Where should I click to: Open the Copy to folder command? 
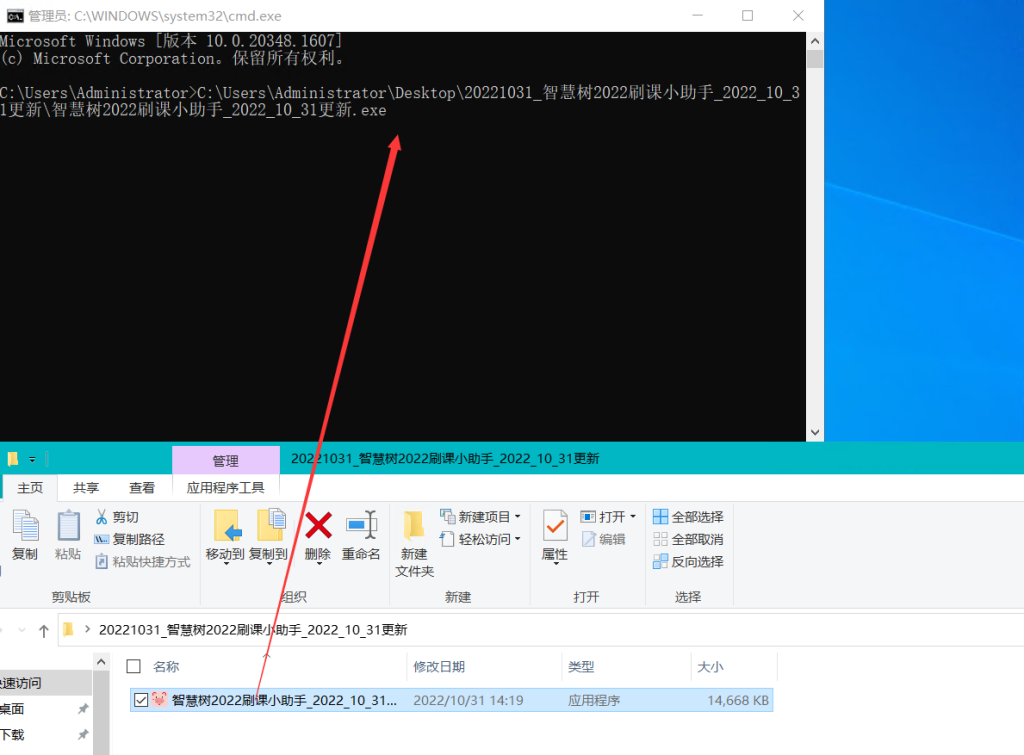click(x=268, y=536)
